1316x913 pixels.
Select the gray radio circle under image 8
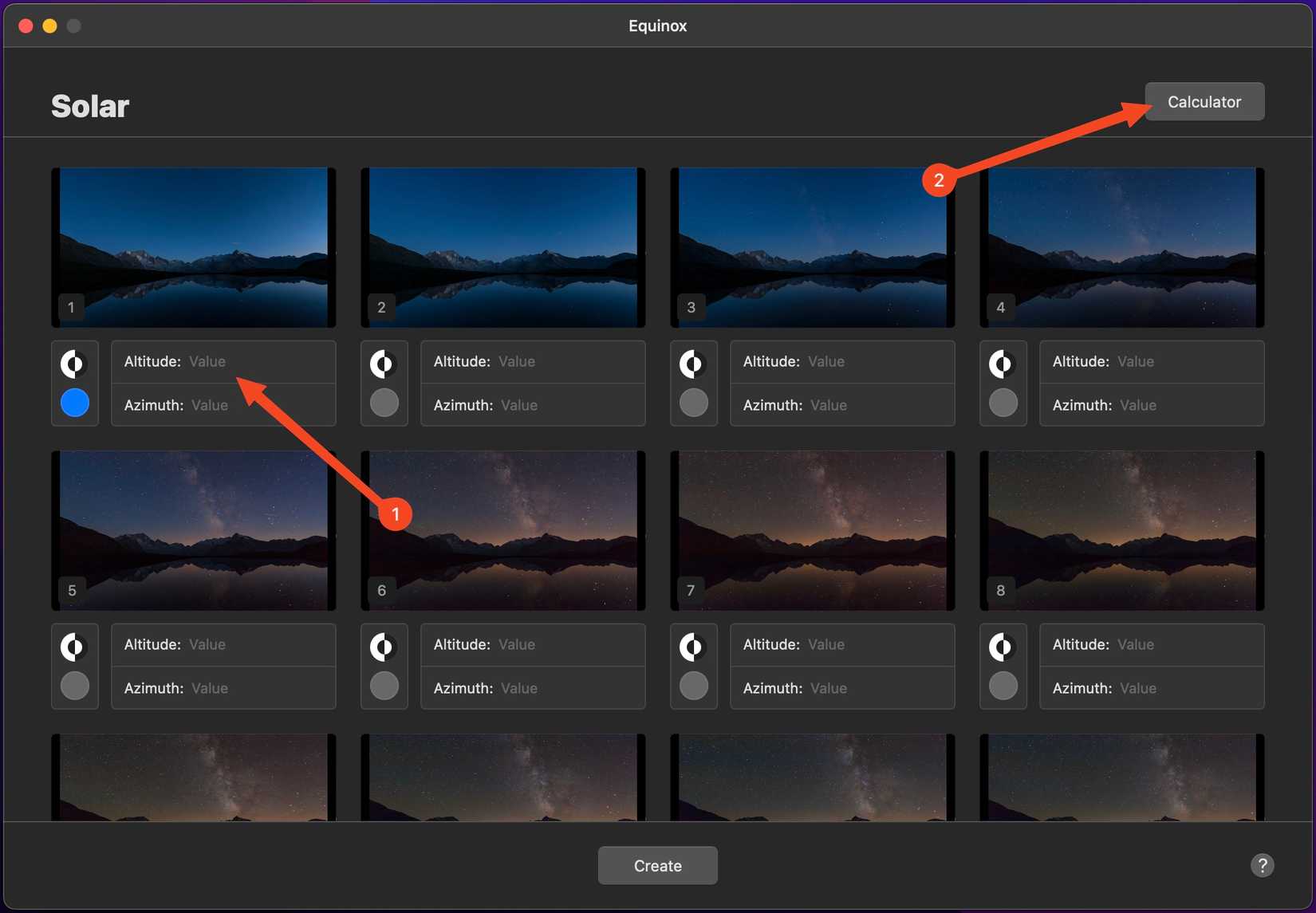pos(1003,686)
